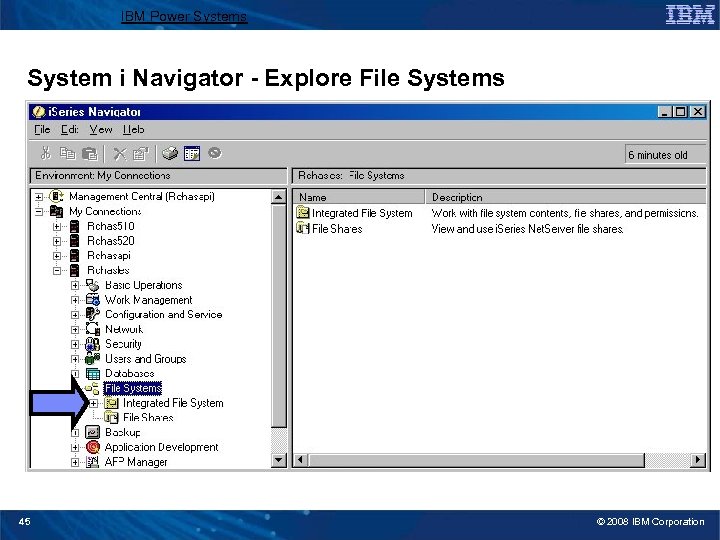Click the Rchasapi server icon

point(74,256)
